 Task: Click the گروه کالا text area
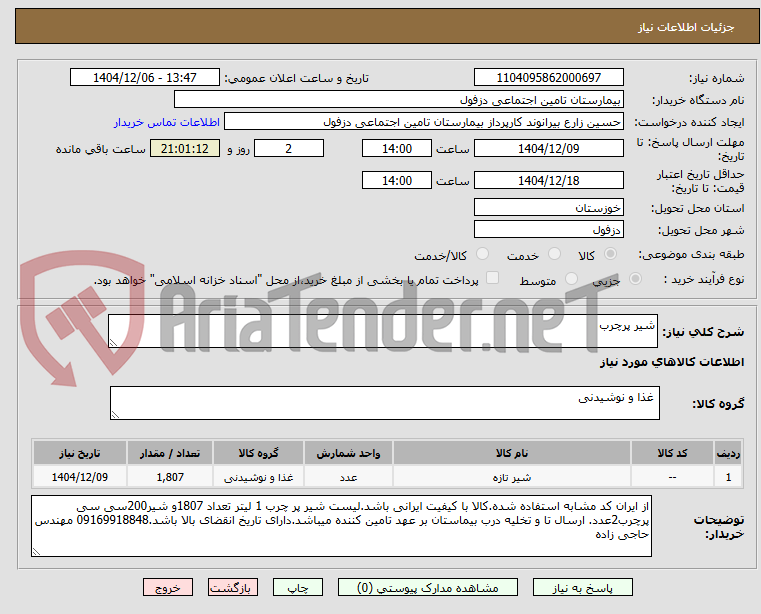pyautogui.click(x=385, y=403)
